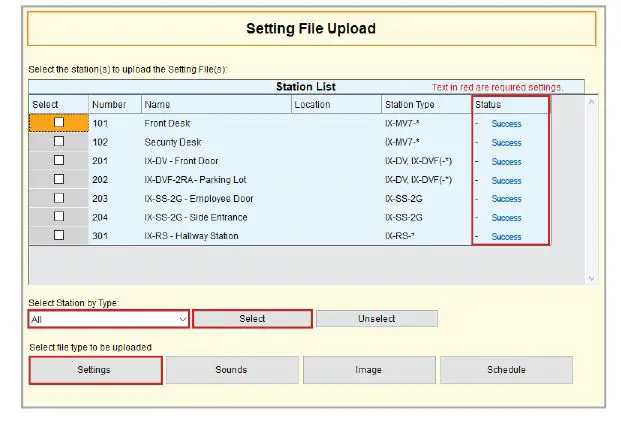Click station number 201
The height and width of the screenshot is (428, 621).
(x=100, y=161)
